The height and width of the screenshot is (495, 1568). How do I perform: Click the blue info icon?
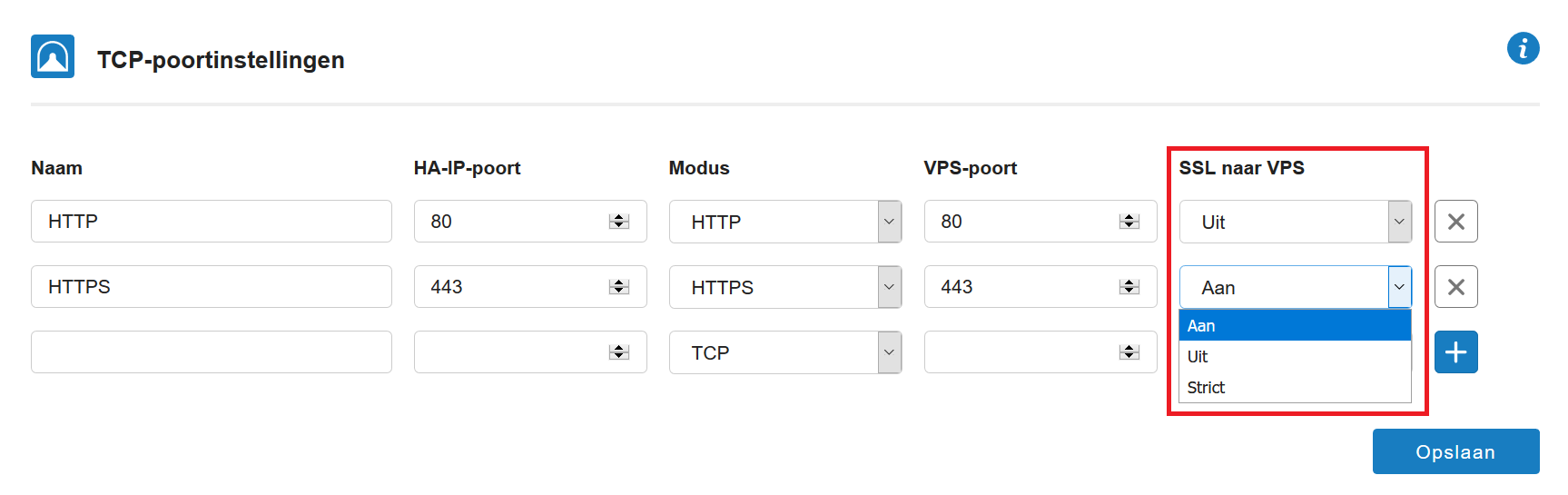(x=1523, y=48)
